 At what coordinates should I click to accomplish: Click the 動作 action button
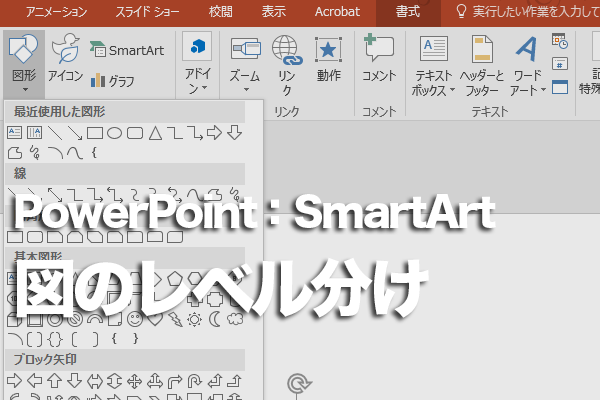pos(328,59)
